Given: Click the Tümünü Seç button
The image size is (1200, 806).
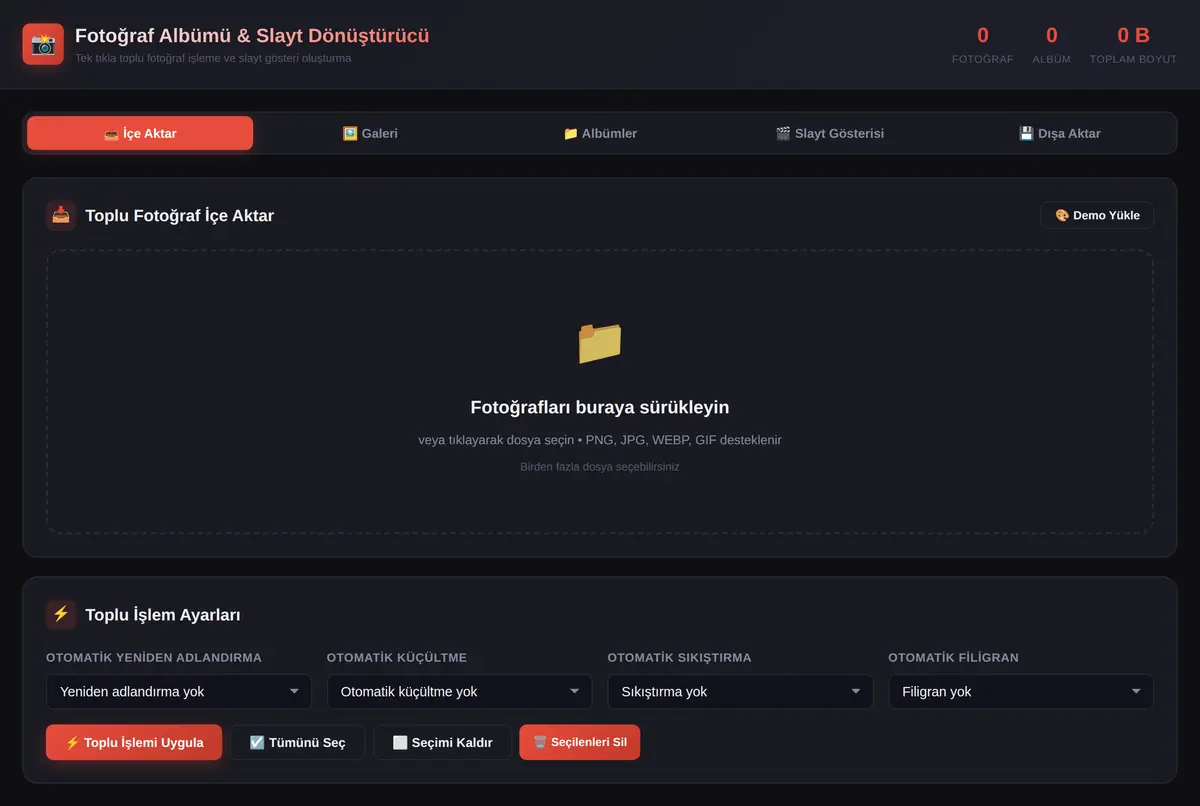Looking at the screenshot, I should coord(298,742).
